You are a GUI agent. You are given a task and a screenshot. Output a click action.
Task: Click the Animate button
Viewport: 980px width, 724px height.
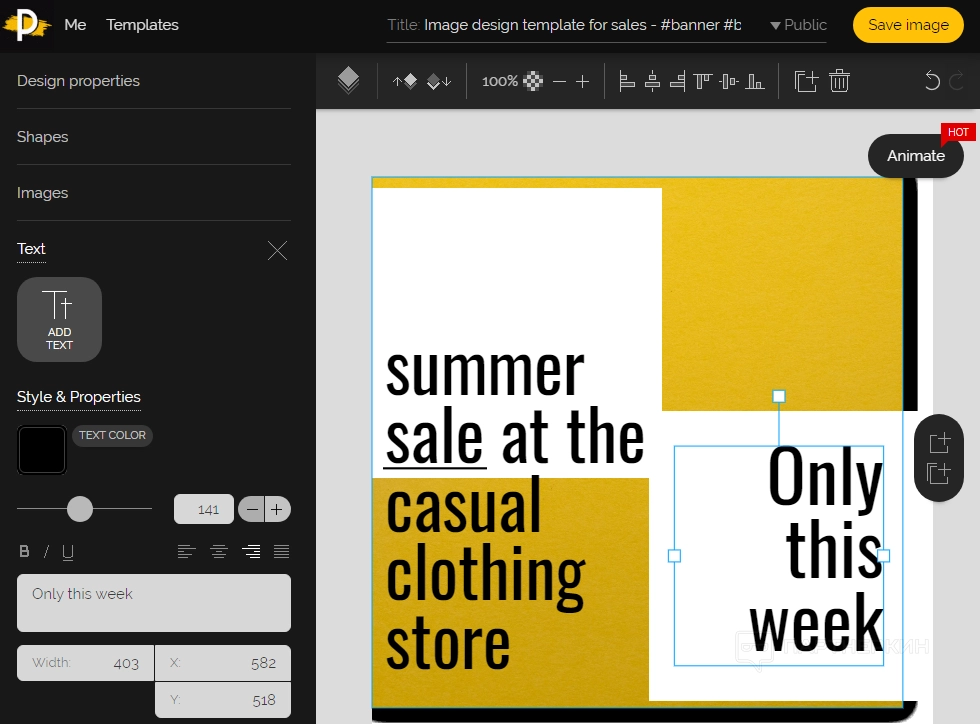tap(915, 156)
